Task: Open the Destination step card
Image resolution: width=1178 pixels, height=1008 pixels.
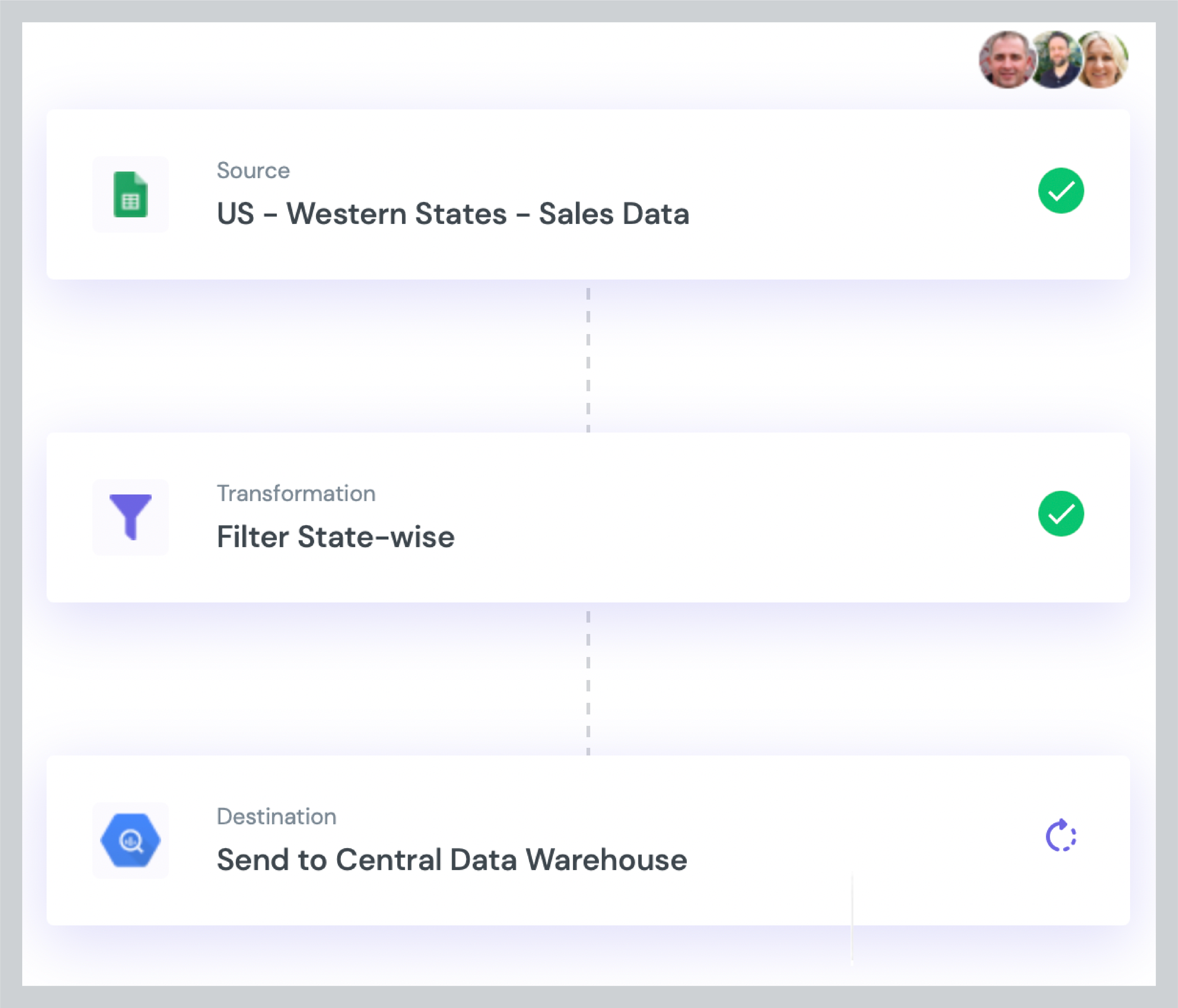Action: tap(588, 840)
